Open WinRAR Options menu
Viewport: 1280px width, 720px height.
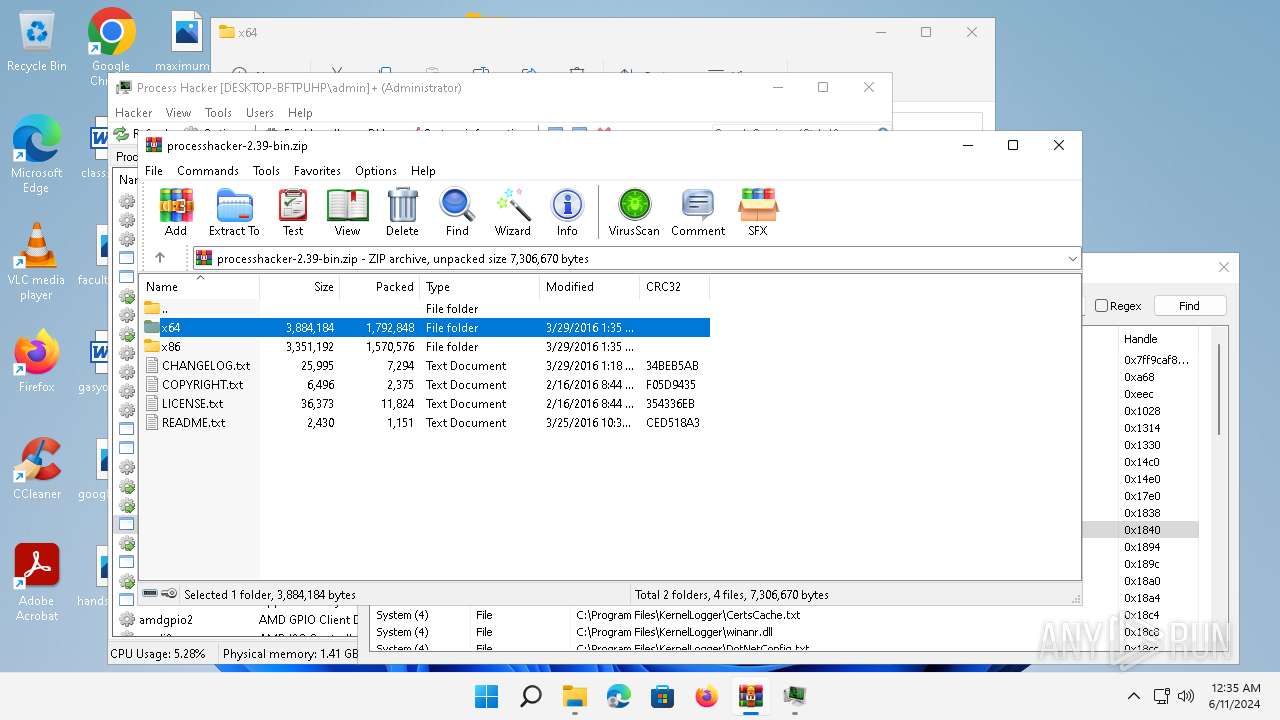376,171
